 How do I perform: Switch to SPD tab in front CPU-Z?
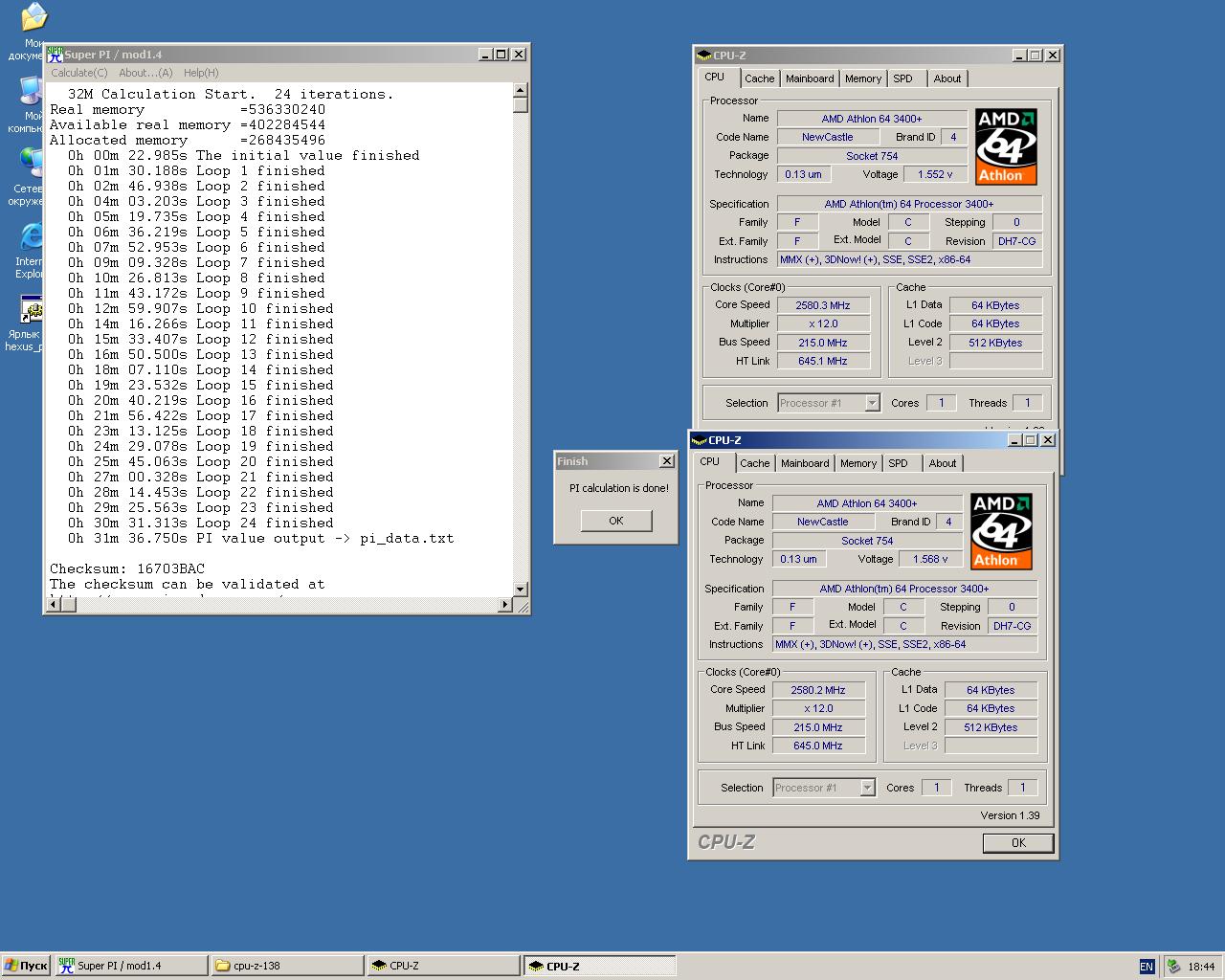(898, 463)
